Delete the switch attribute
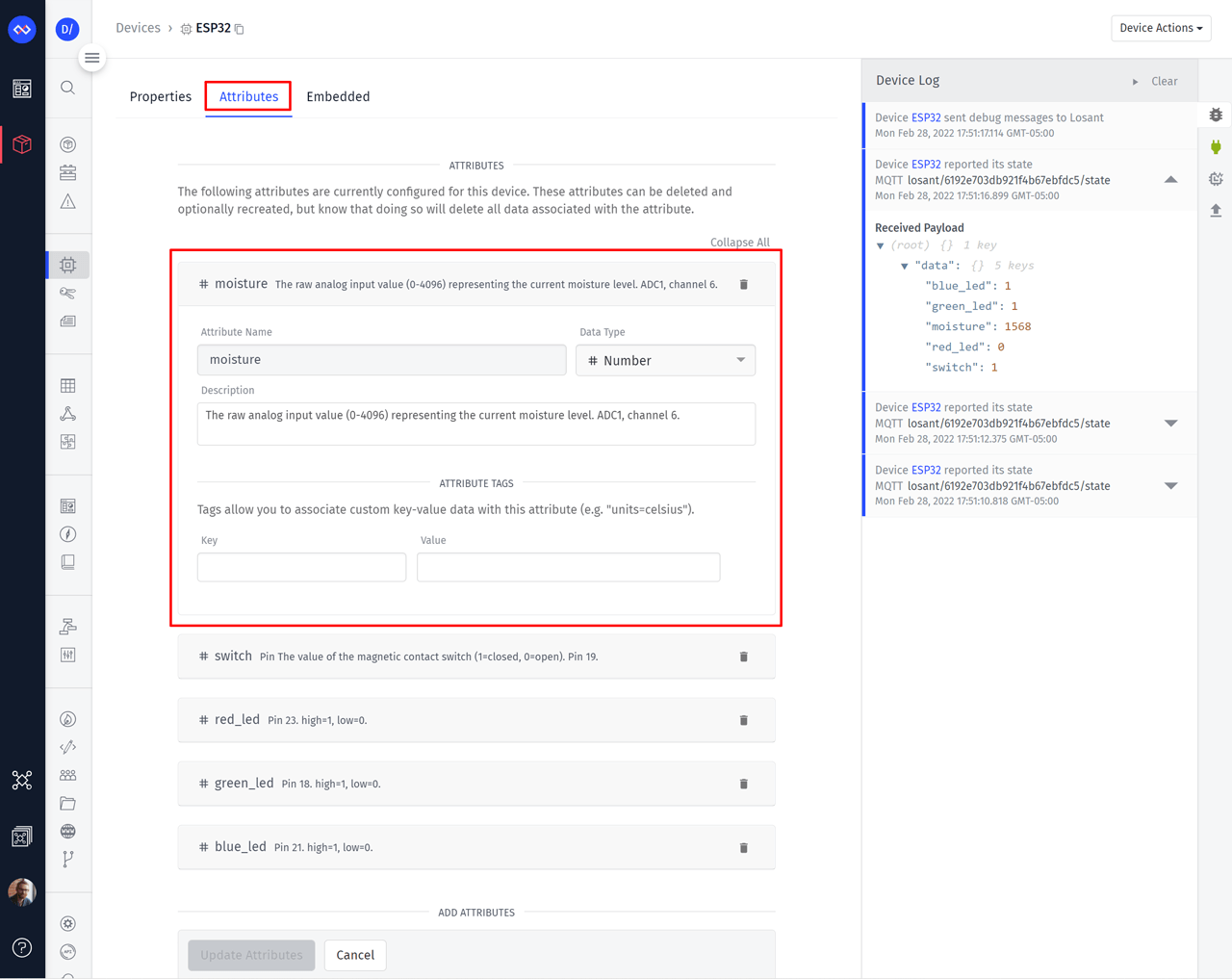The image size is (1232, 979). click(x=744, y=657)
